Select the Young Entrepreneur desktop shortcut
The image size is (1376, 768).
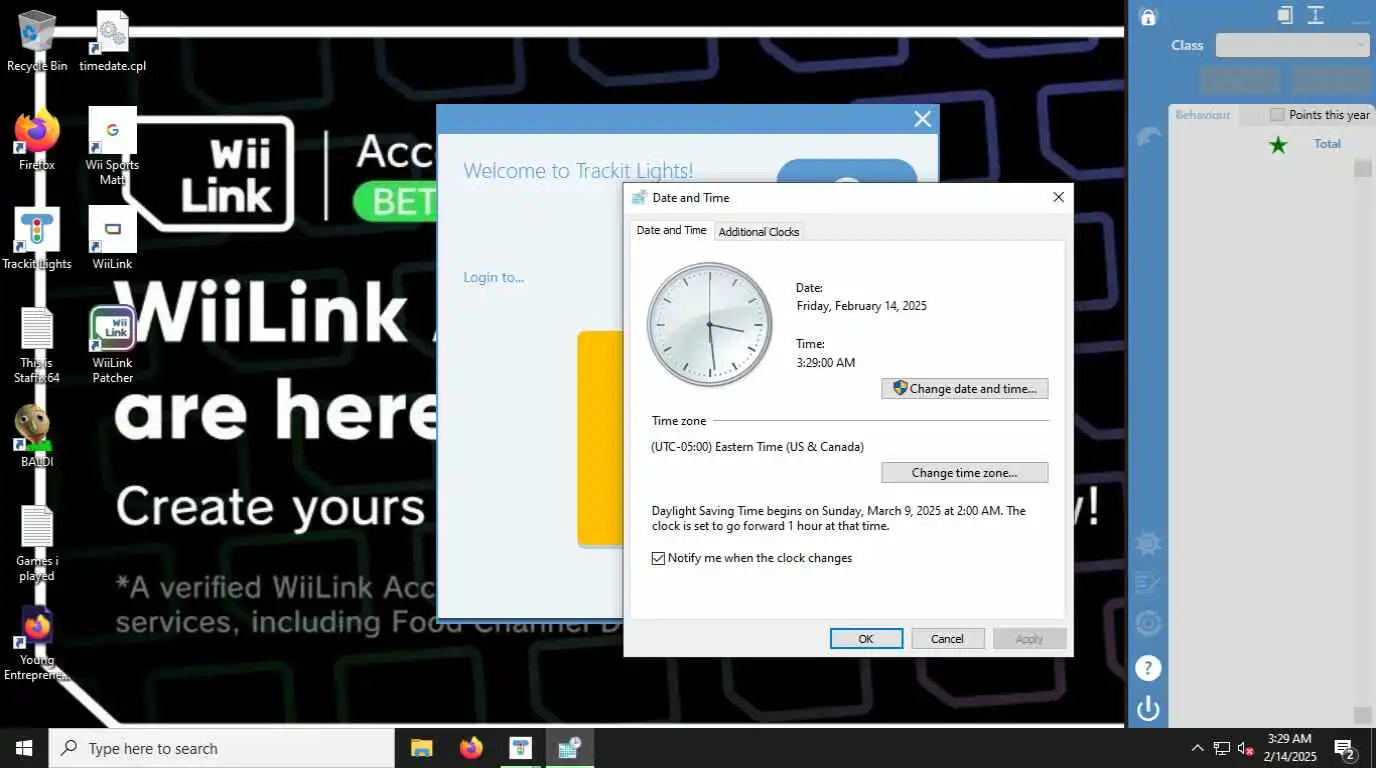[x=37, y=643]
